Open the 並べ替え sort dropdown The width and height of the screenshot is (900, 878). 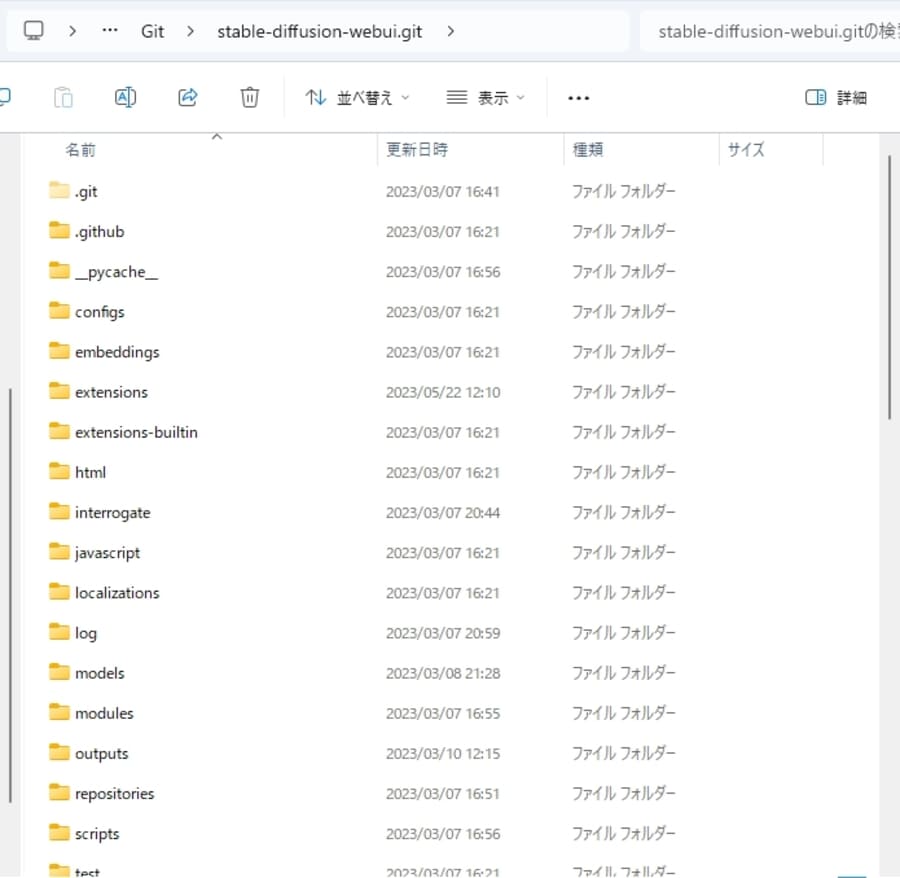click(x=357, y=98)
